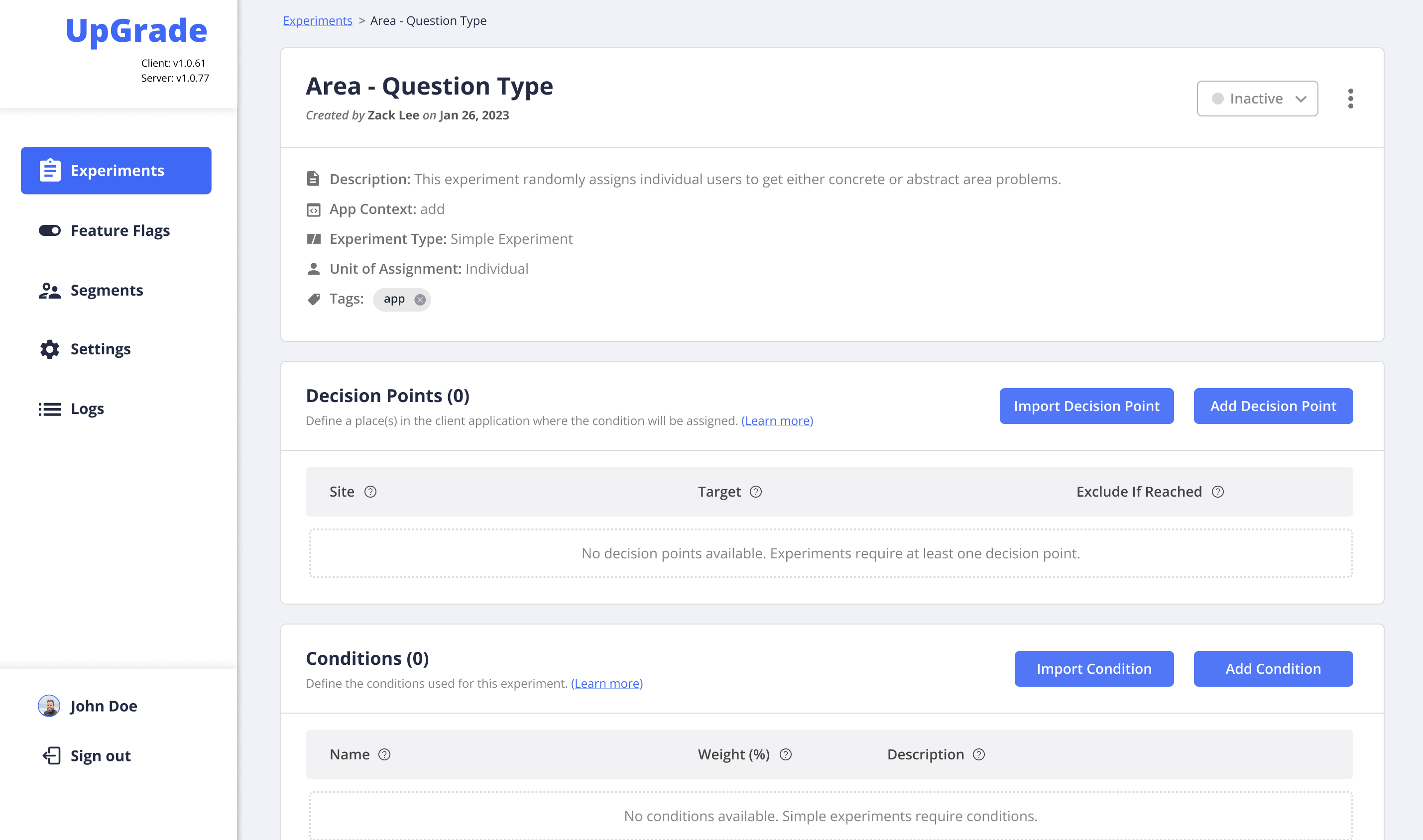Click Import Decision Point button

click(x=1086, y=406)
